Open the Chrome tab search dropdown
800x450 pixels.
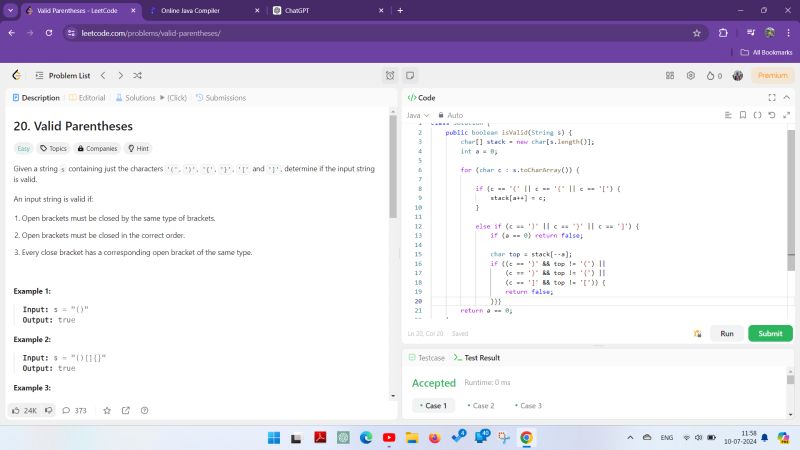[x=10, y=10]
